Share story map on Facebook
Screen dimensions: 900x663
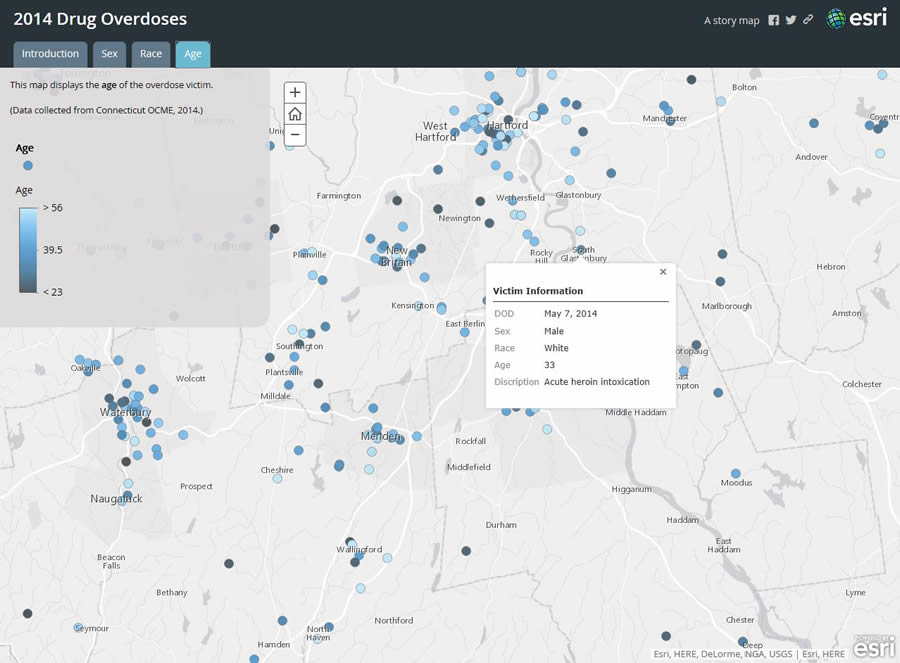(773, 20)
